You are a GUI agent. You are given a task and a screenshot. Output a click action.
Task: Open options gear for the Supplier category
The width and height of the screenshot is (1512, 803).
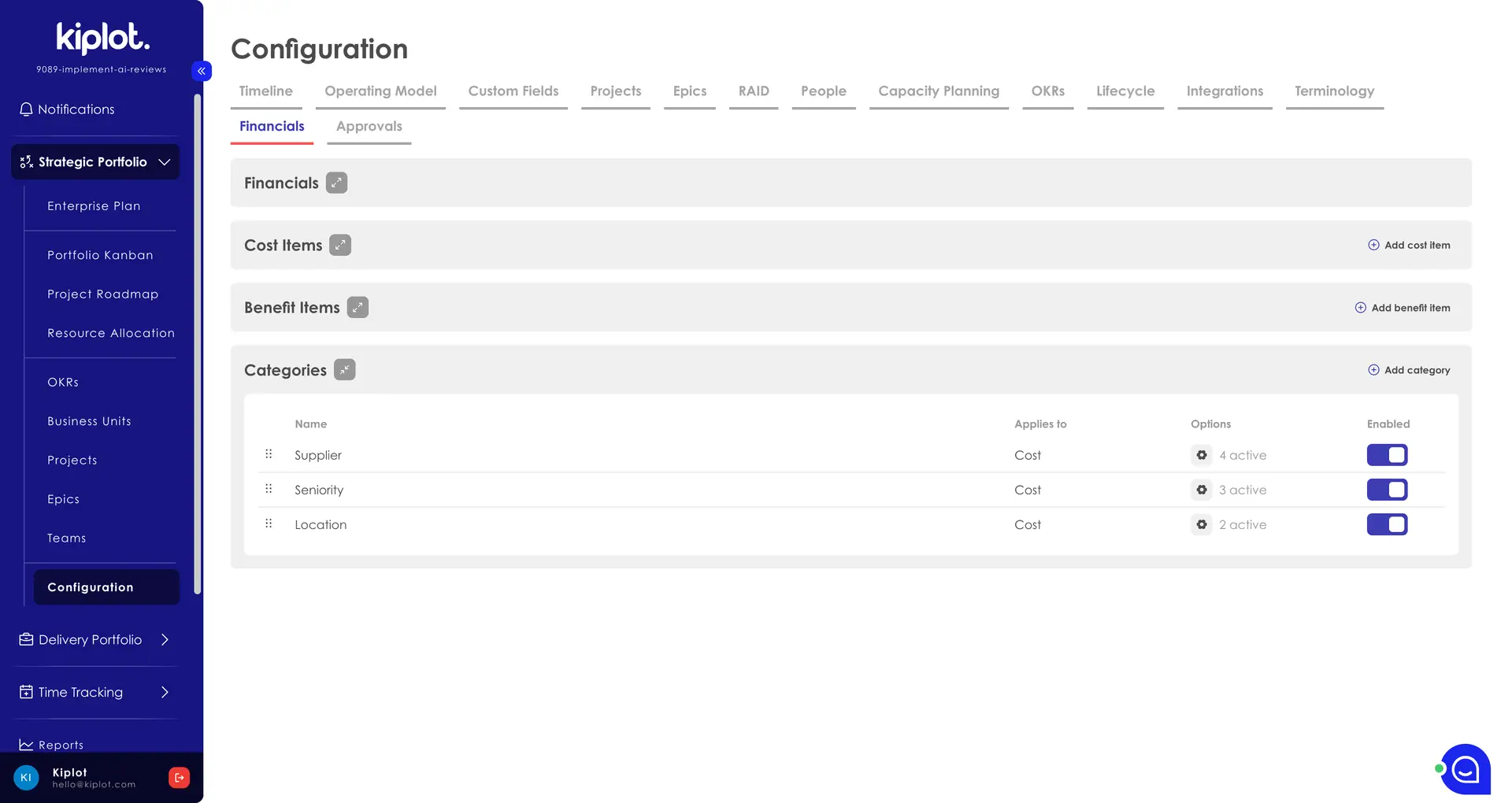coord(1201,455)
